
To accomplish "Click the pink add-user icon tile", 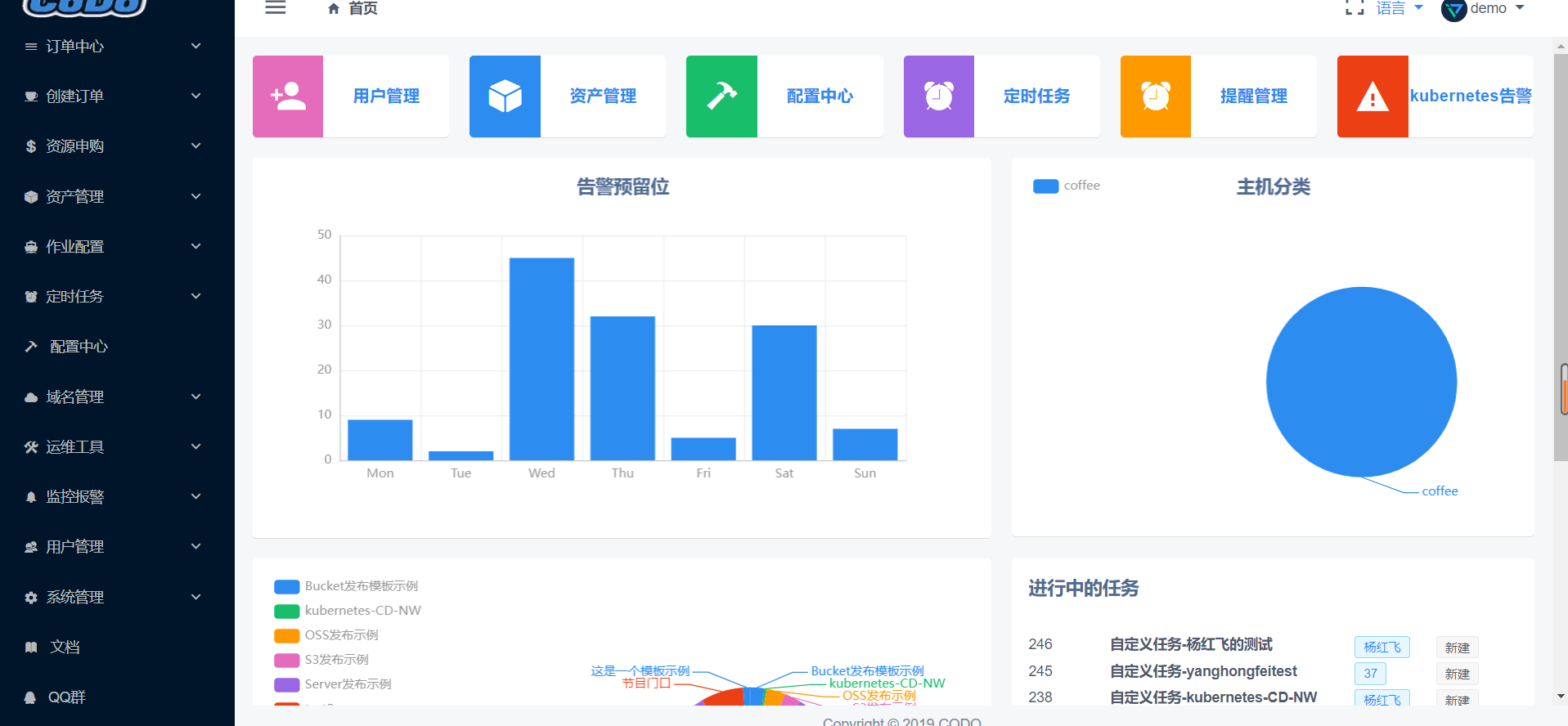I will click(288, 96).
